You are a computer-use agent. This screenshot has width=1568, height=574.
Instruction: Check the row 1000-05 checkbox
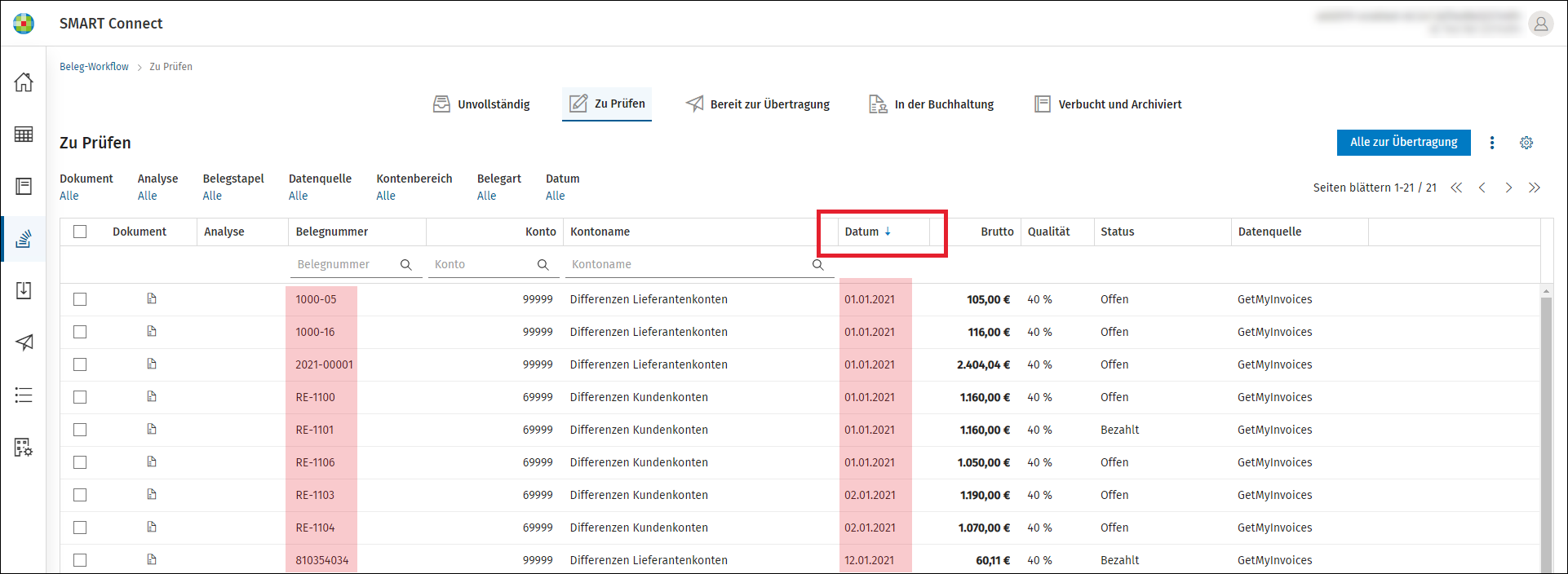coord(80,299)
